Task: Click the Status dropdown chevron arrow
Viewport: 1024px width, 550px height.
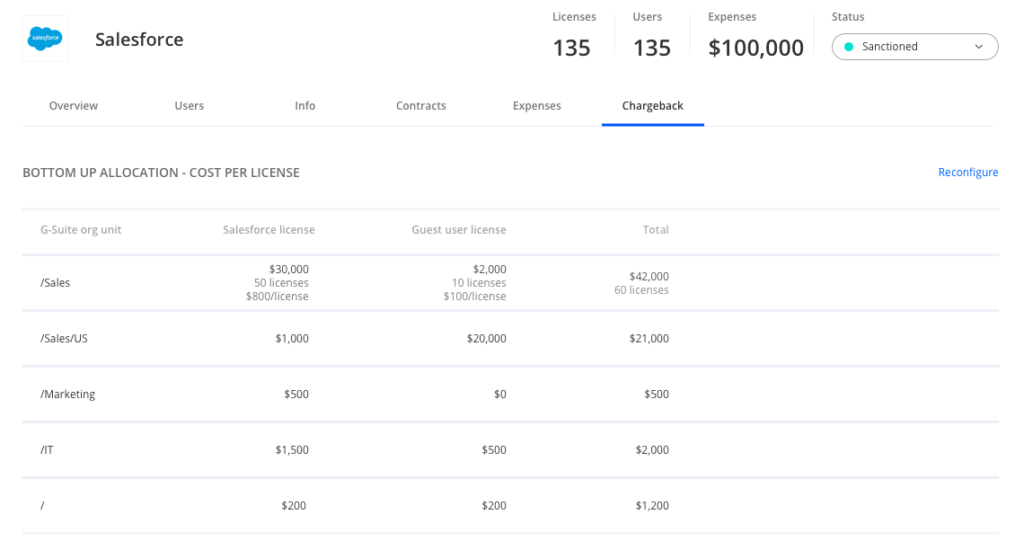Action: click(x=978, y=47)
